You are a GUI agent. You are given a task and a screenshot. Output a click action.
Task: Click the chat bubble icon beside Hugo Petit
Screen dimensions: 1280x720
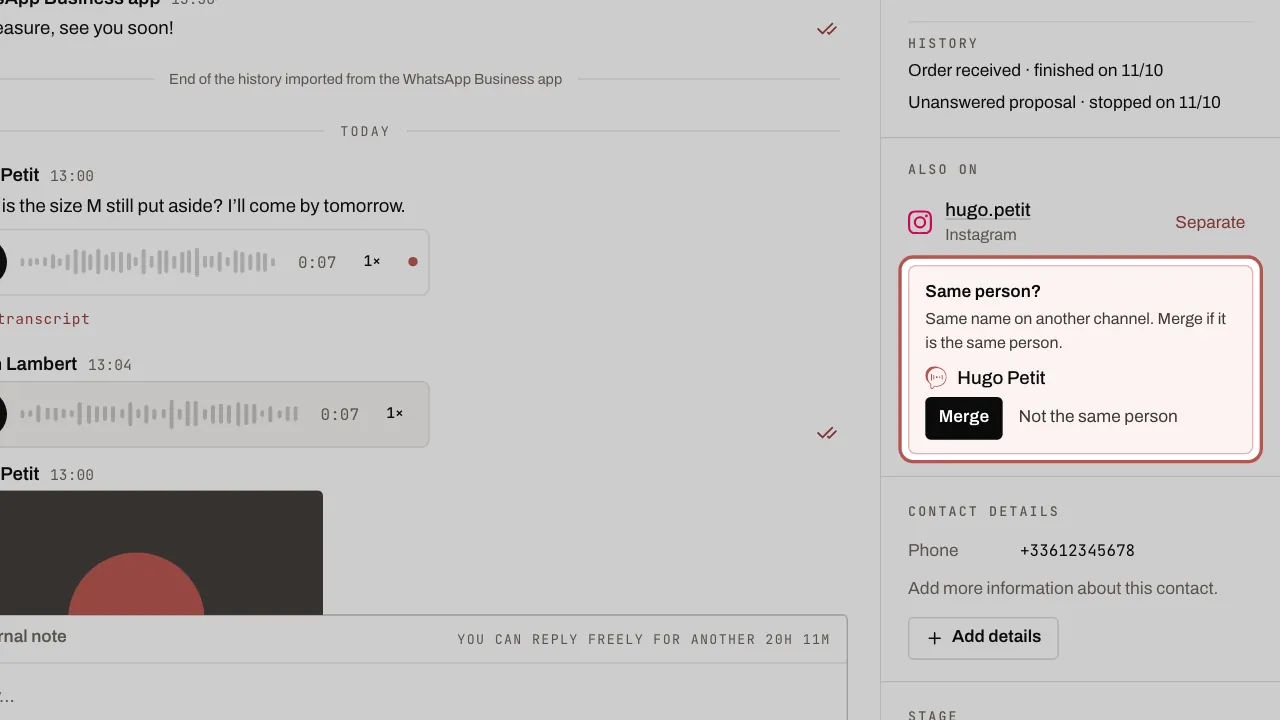click(x=936, y=378)
